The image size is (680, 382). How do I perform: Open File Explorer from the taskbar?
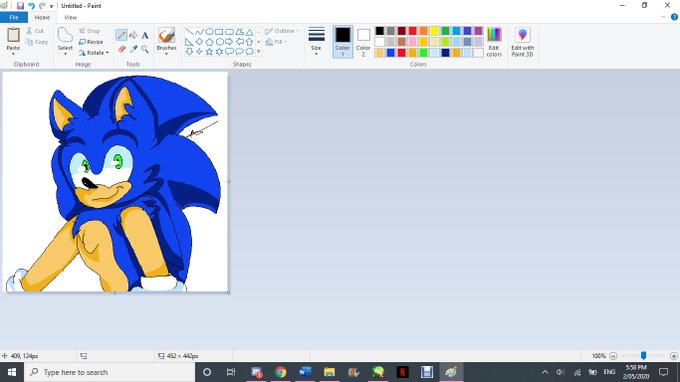[329, 372]
